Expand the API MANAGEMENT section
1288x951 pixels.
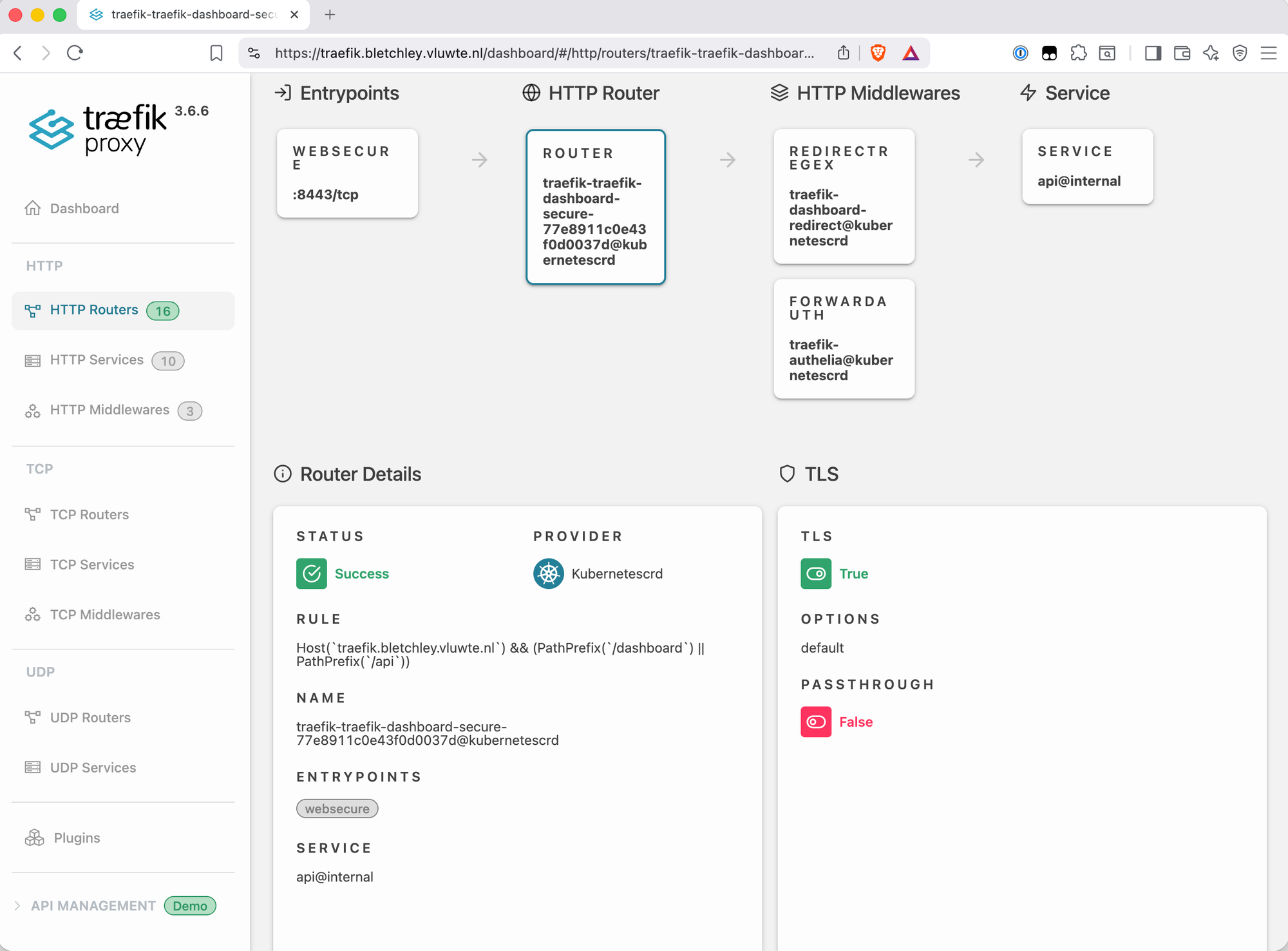93,905
